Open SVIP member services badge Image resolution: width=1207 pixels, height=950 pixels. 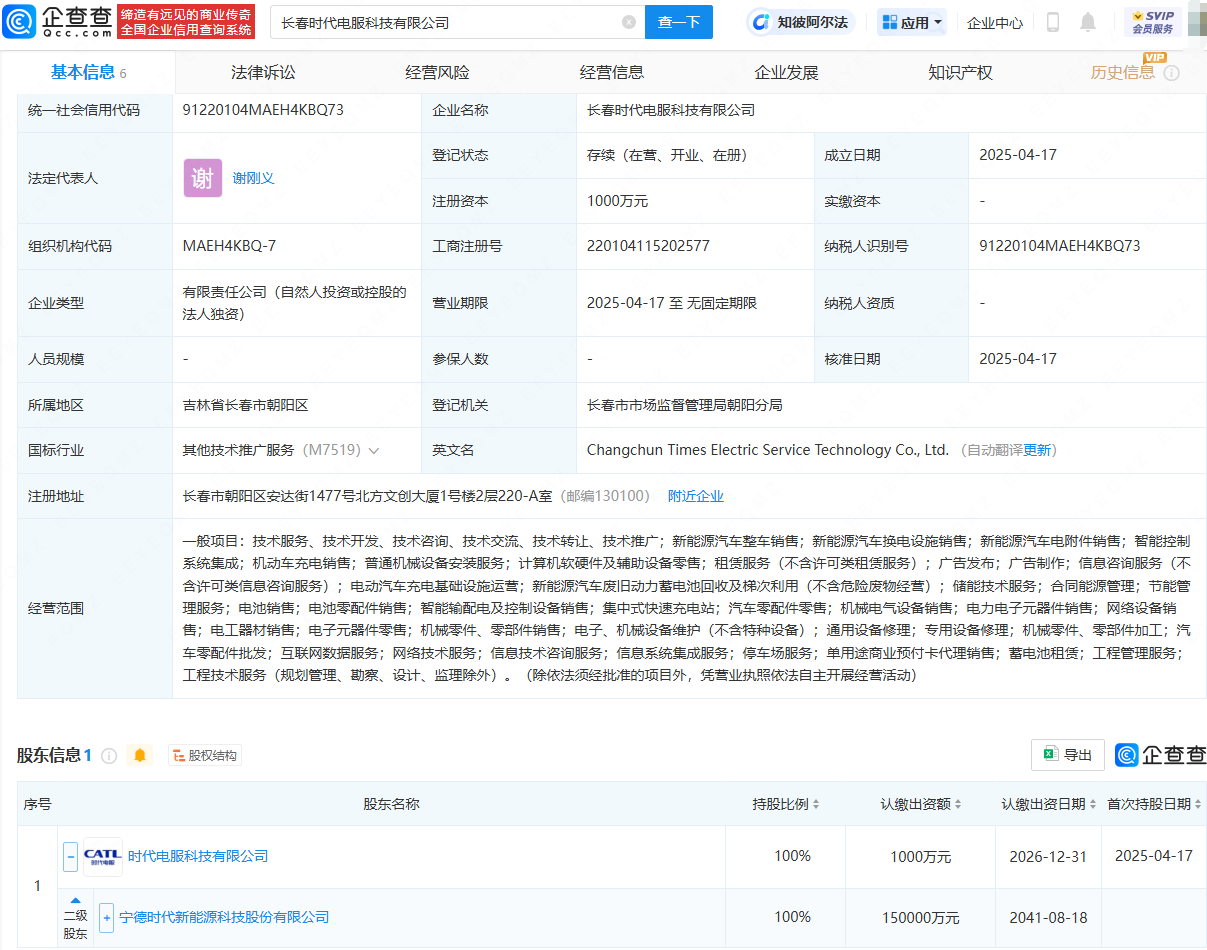point(1152,22)
